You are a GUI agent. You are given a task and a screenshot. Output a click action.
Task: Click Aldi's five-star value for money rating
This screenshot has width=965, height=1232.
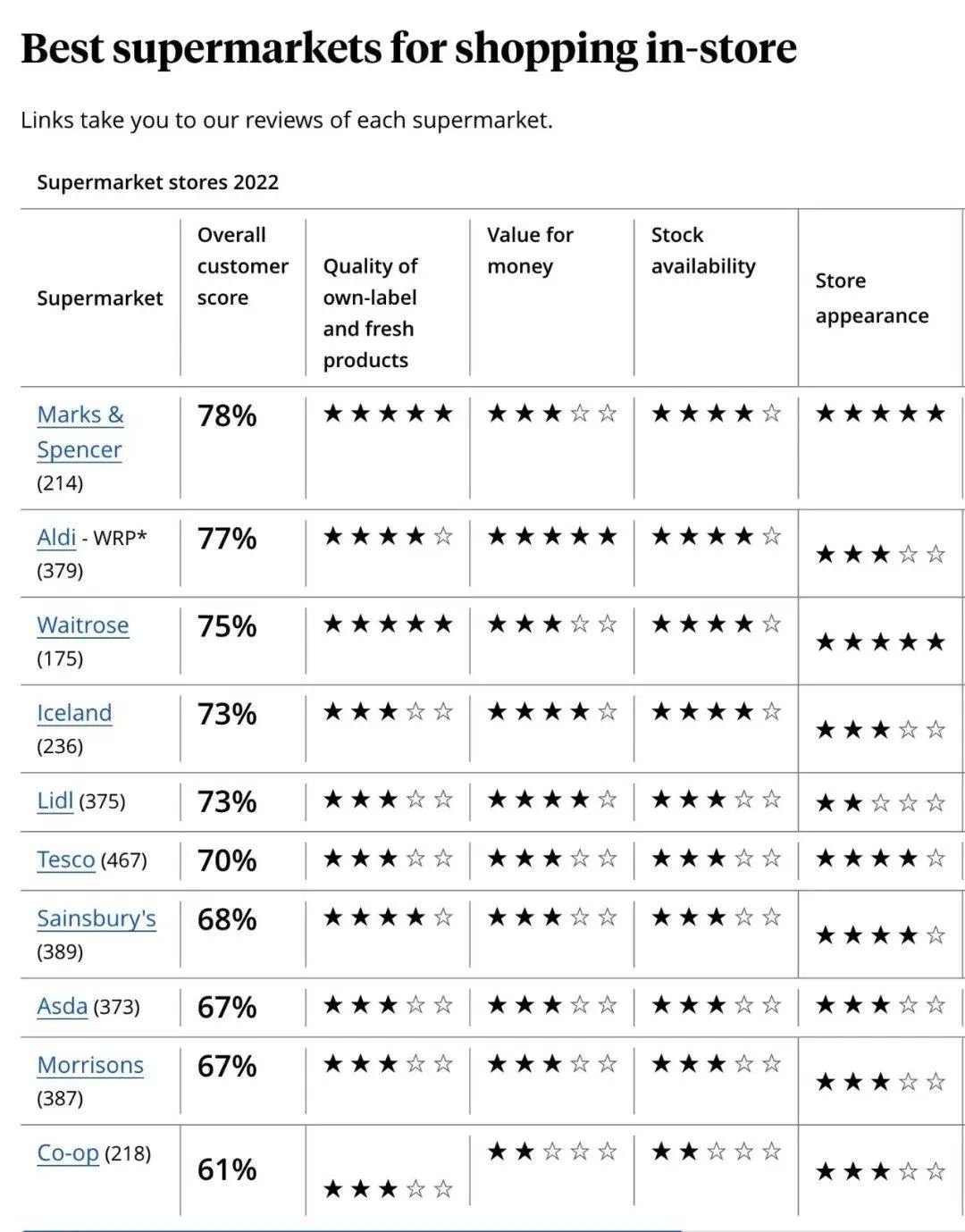[x=551, y=536]
